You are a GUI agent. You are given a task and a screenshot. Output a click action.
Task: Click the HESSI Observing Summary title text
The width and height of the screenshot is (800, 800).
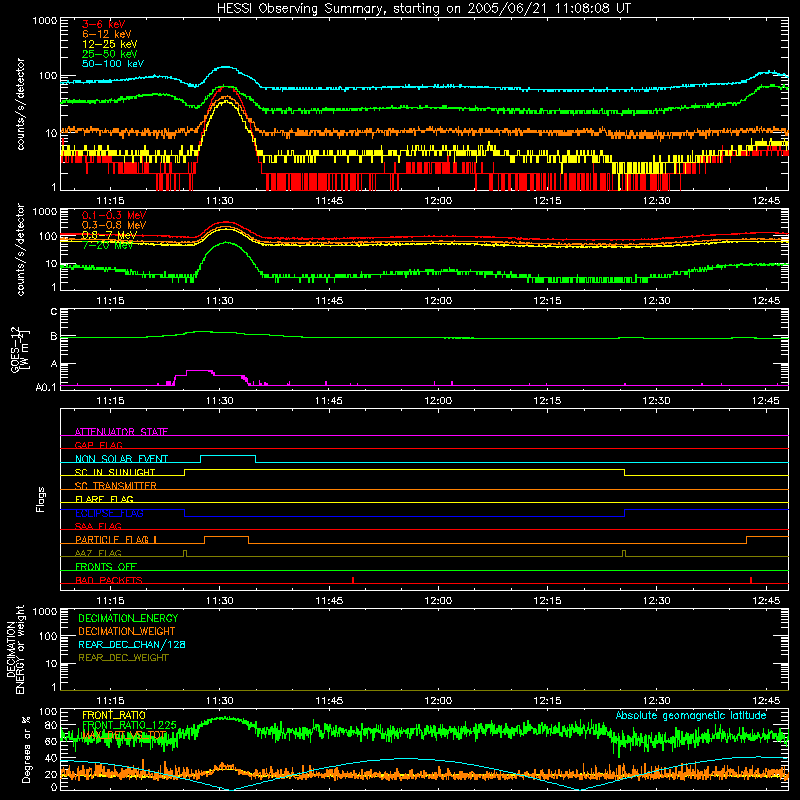(423, 9)
